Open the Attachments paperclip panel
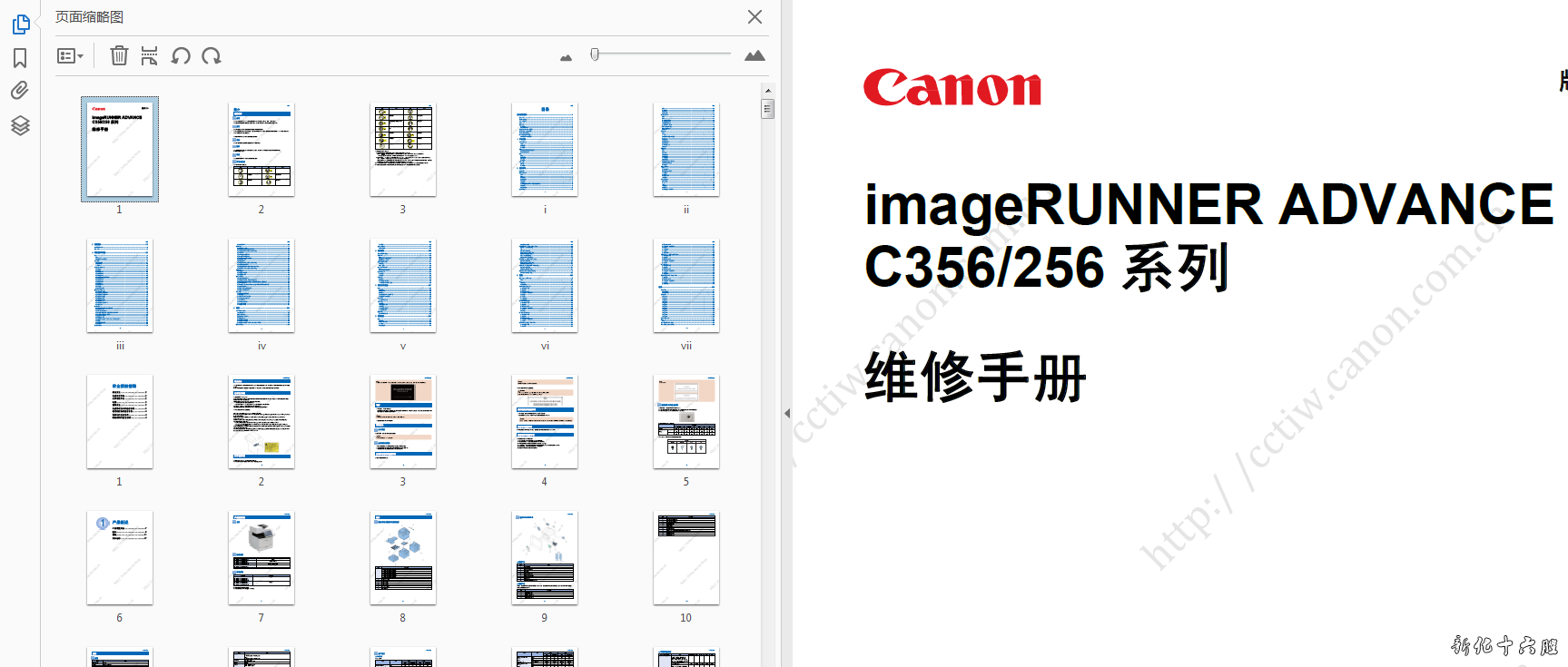This screenshot has height=667, width=1568. [20, 91]
